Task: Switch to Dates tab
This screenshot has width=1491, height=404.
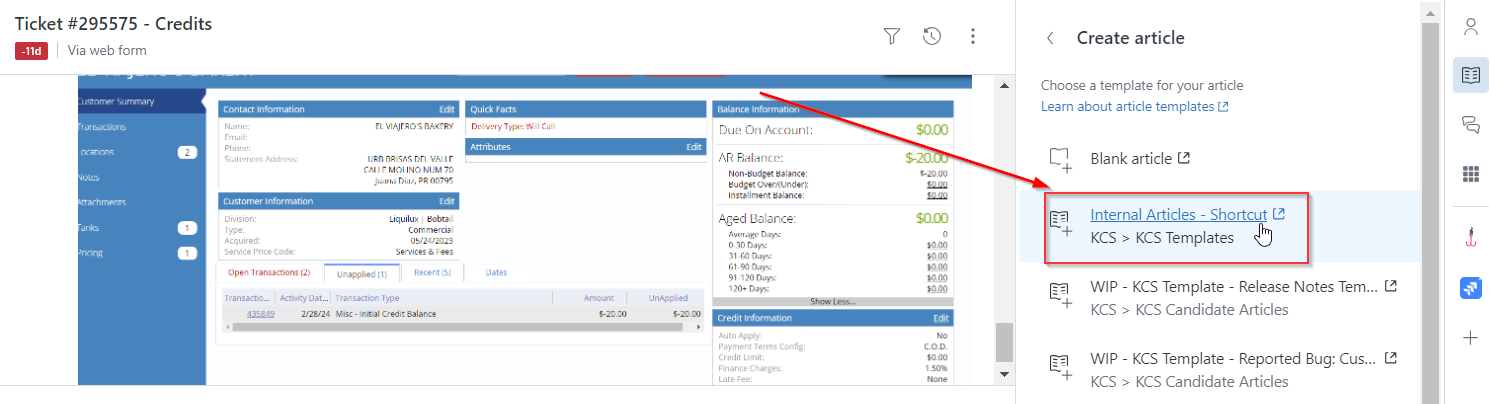Action: pos(495,272)
